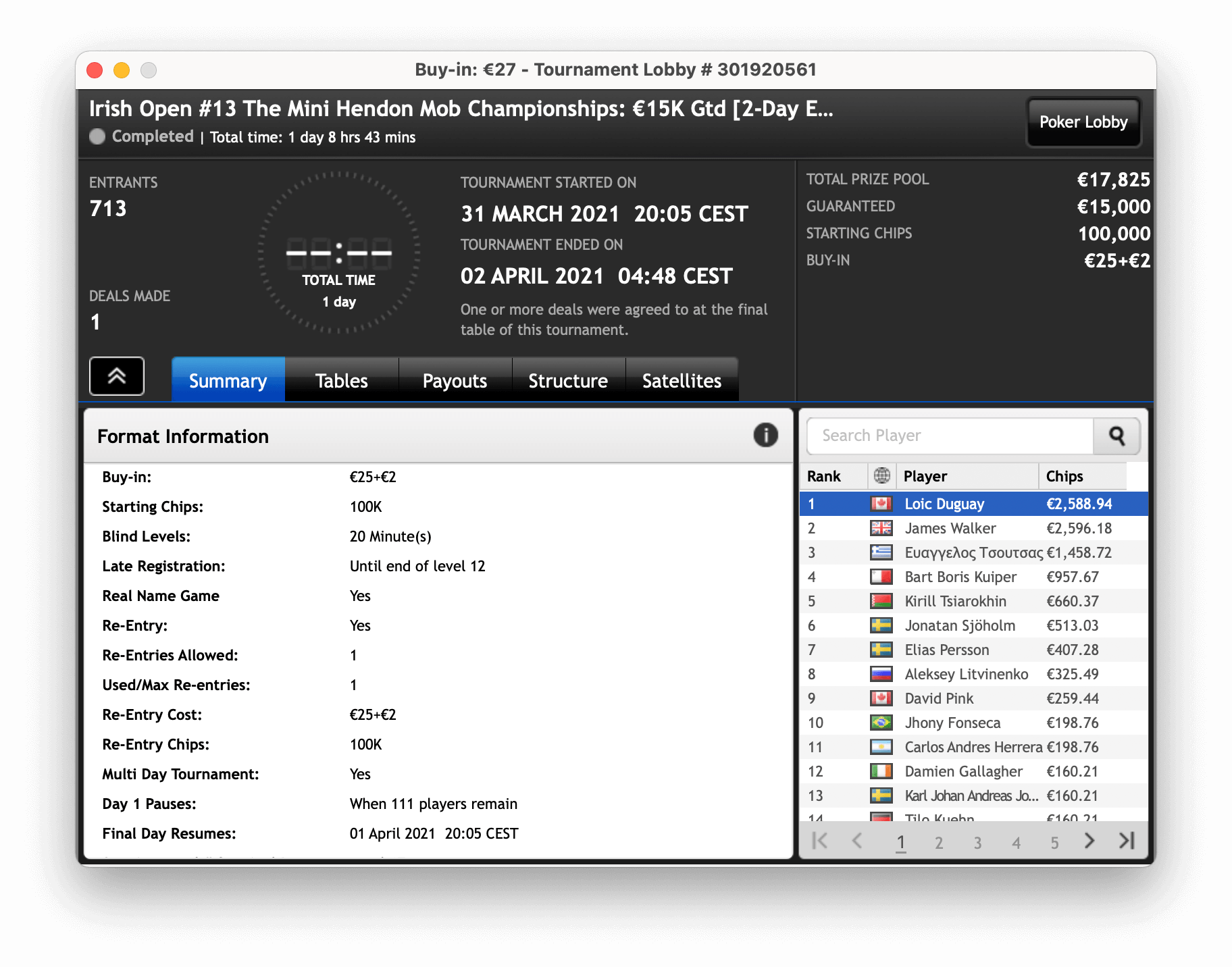Select player row Bart Boris Kuiper
Viewport: 1232px width, 967px height.
point(974,577)
